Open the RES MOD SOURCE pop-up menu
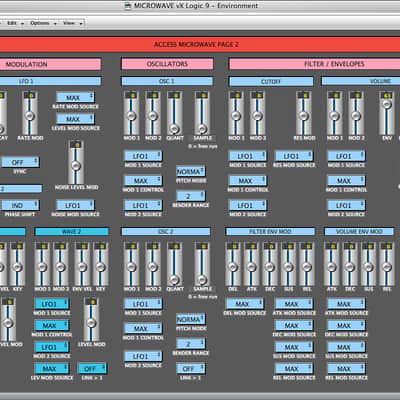The width and height of the screenshot is (400, 400). tap(294, 156)
